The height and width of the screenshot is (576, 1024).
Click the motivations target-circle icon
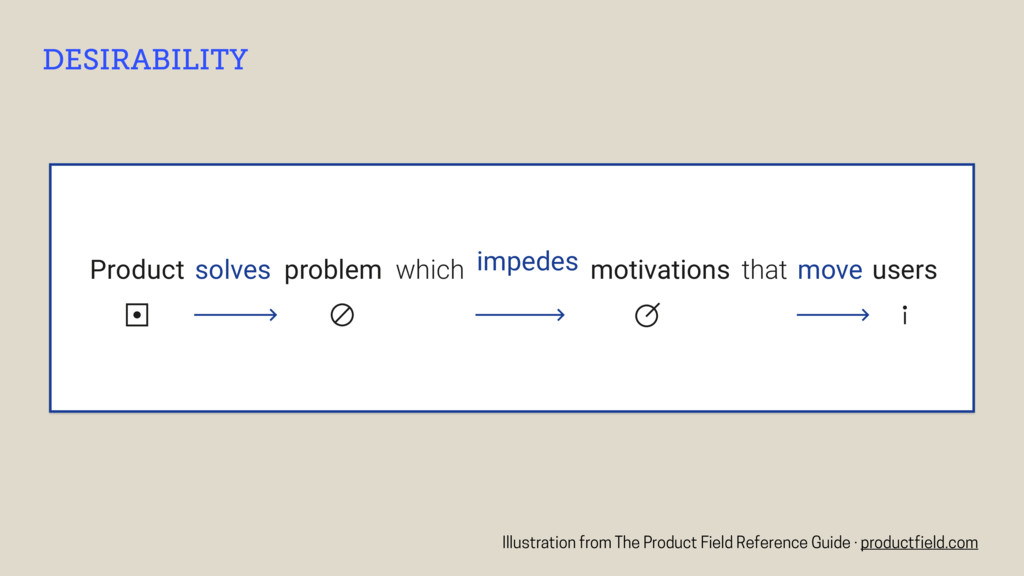[647, 316]
